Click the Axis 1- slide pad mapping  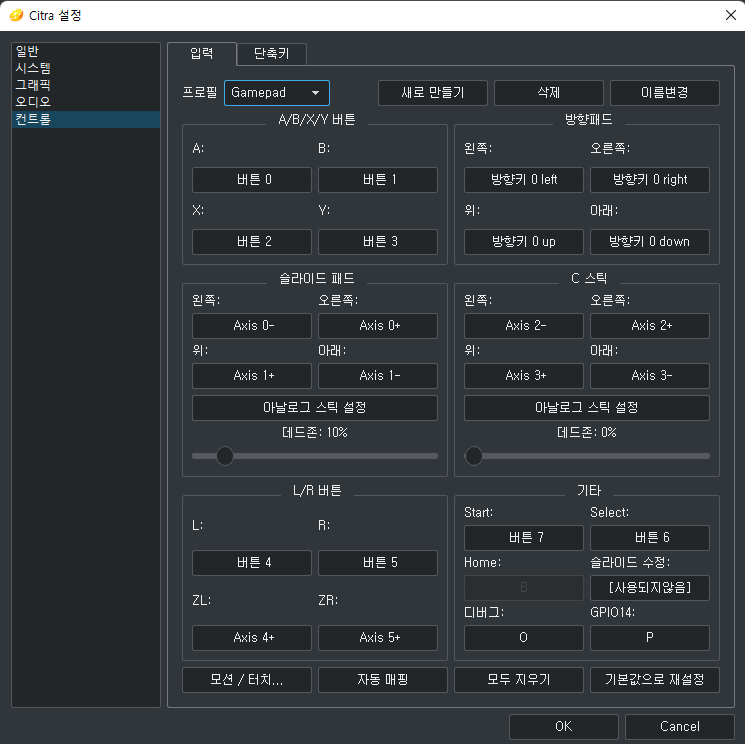378,376
